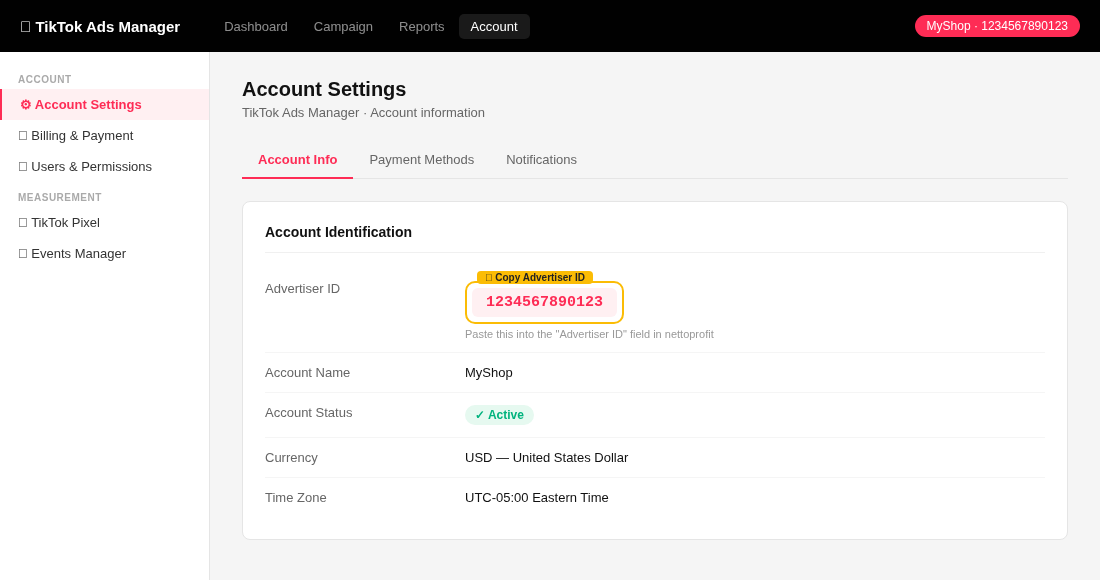The width and height of the screenshot is (1100, 580).
Task: Open the Reports nav item
Action: [422, 27]
